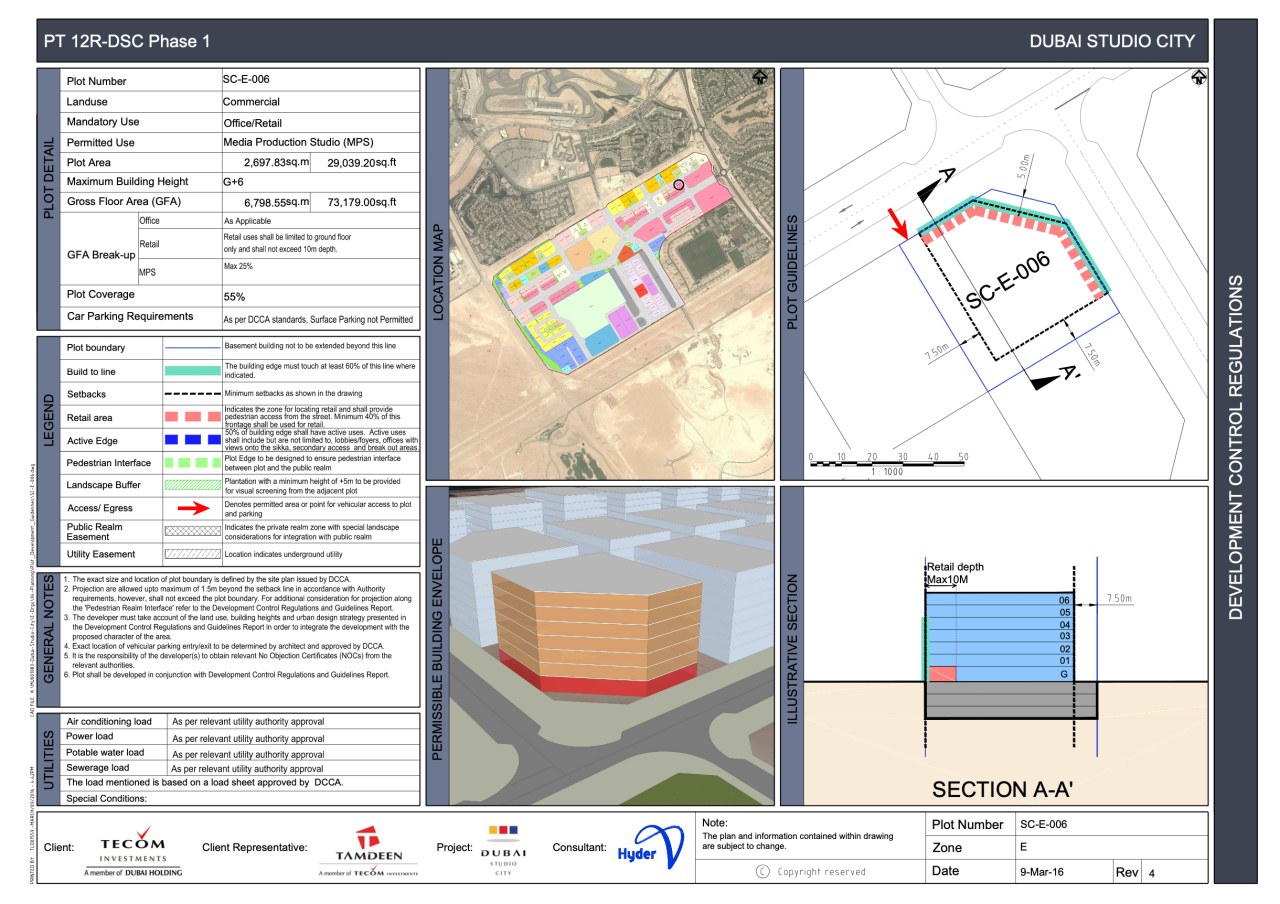Click floor label 06 in the illustrative section
This screenshot has height=904, width=1280.
[1065, 600]
